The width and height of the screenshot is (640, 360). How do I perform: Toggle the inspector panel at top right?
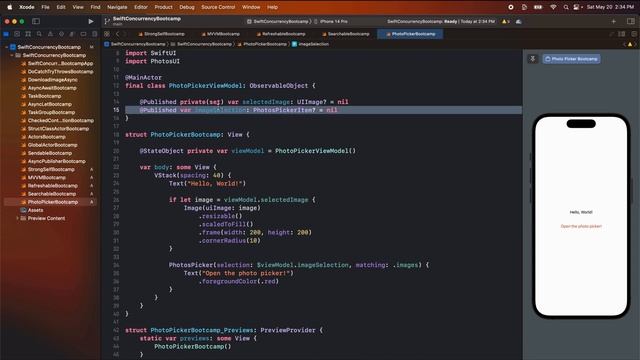631,21
